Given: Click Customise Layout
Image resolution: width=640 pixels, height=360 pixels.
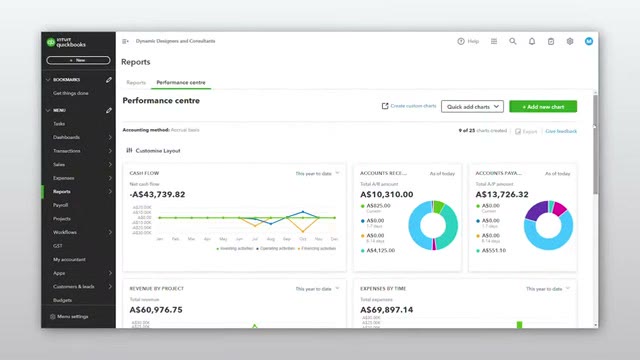Looking at the screenshot, I should tap(158, 151).
